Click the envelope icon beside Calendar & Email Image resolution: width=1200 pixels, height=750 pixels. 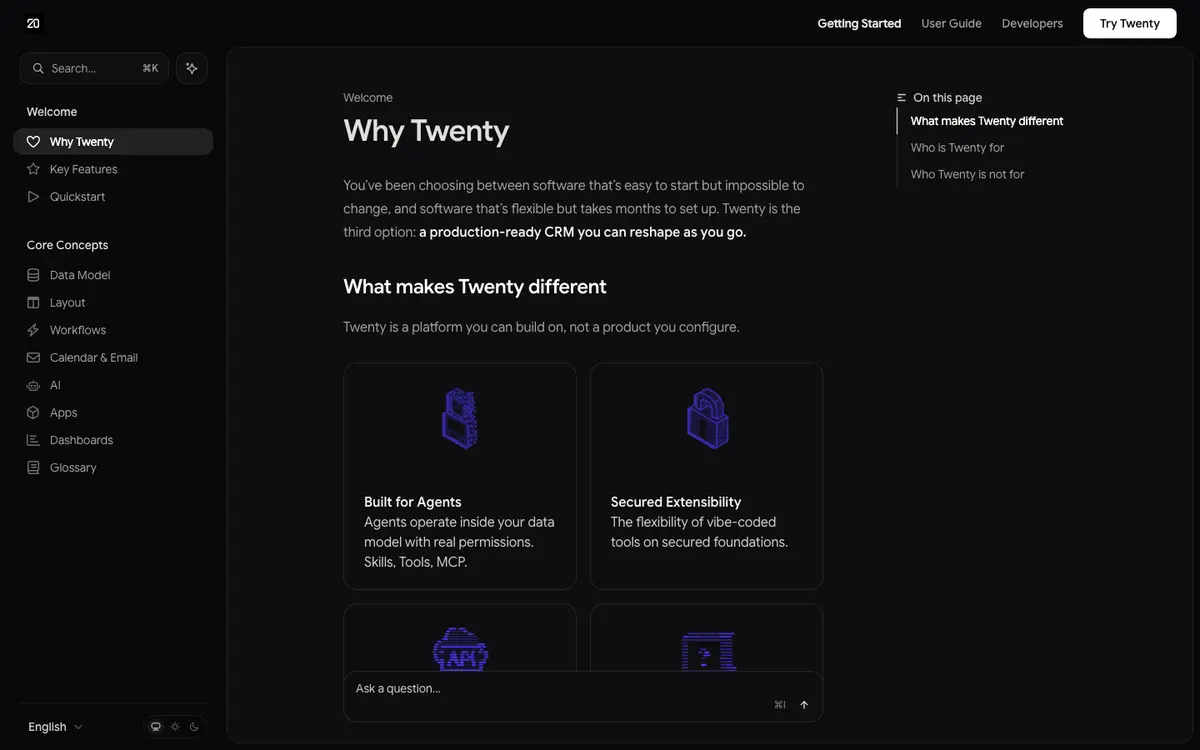click(33, 357)
